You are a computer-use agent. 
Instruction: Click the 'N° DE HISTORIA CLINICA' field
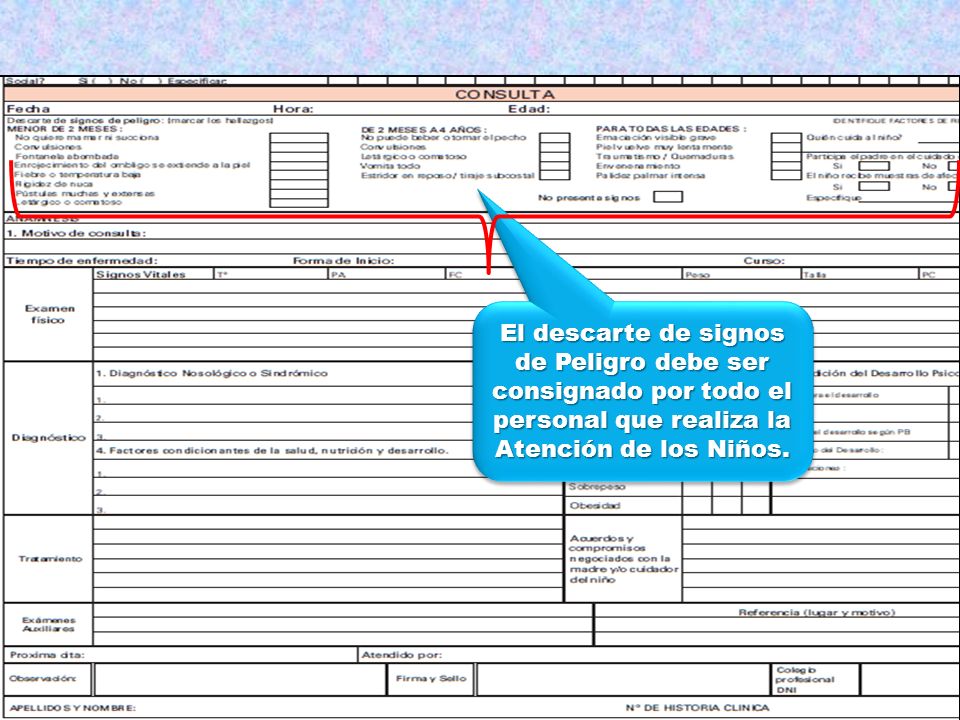click(x=791, y=708)
